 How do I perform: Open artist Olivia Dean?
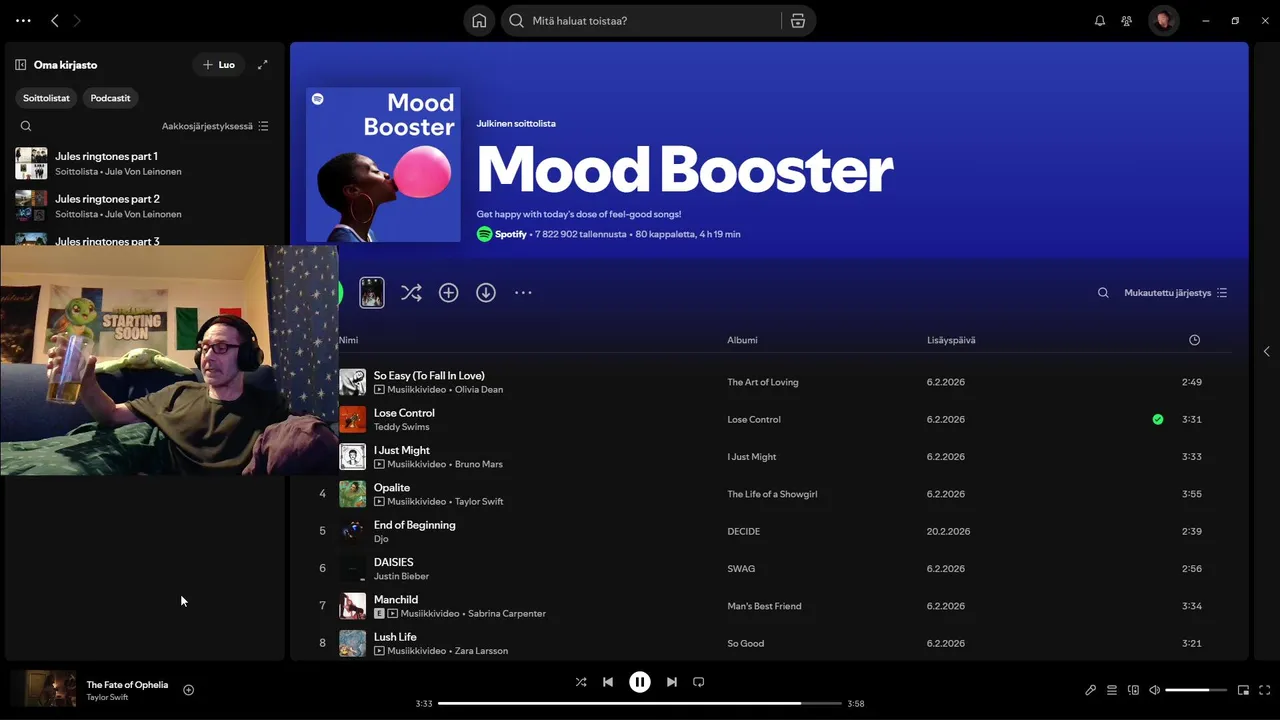(x=479, y=389)
